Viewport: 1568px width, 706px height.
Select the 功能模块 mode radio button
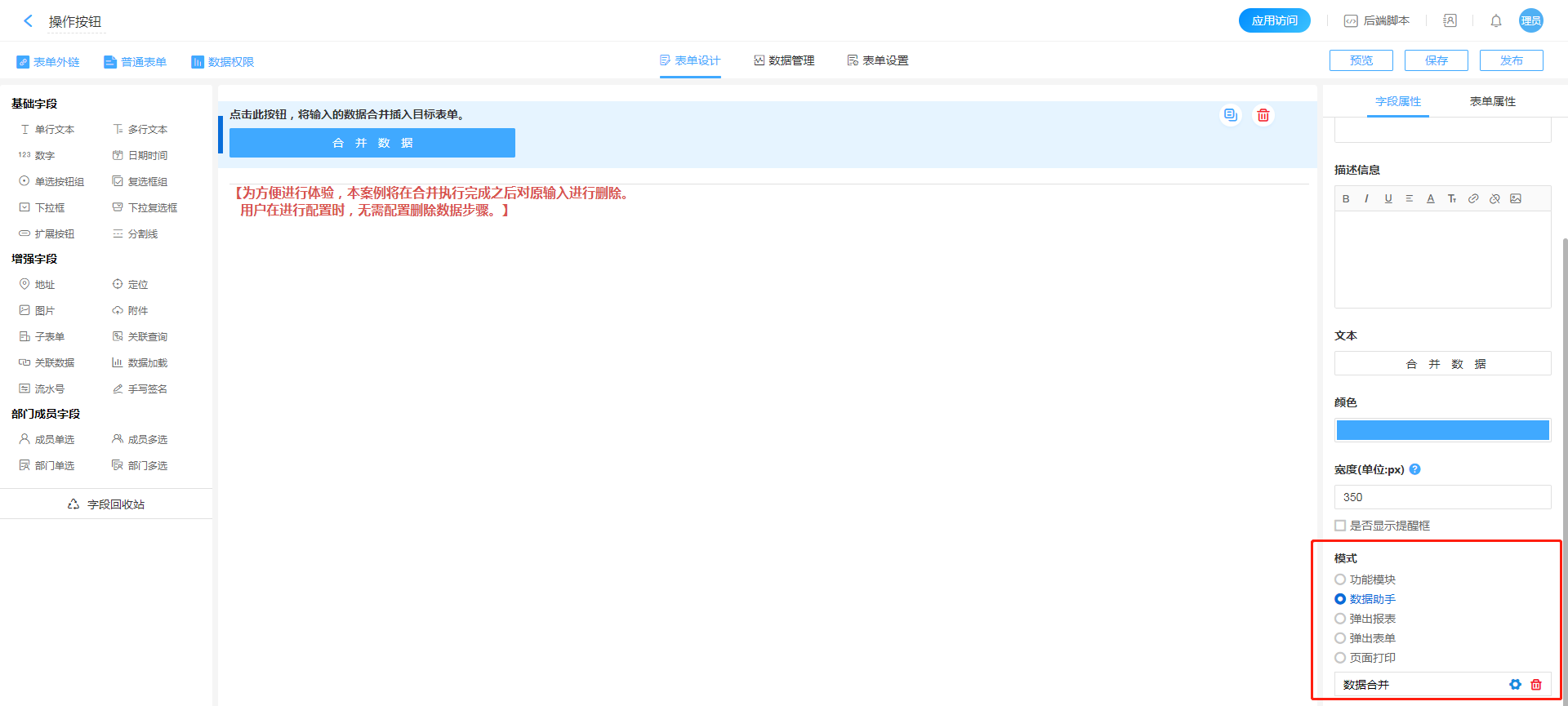[x=1340, y=579]
